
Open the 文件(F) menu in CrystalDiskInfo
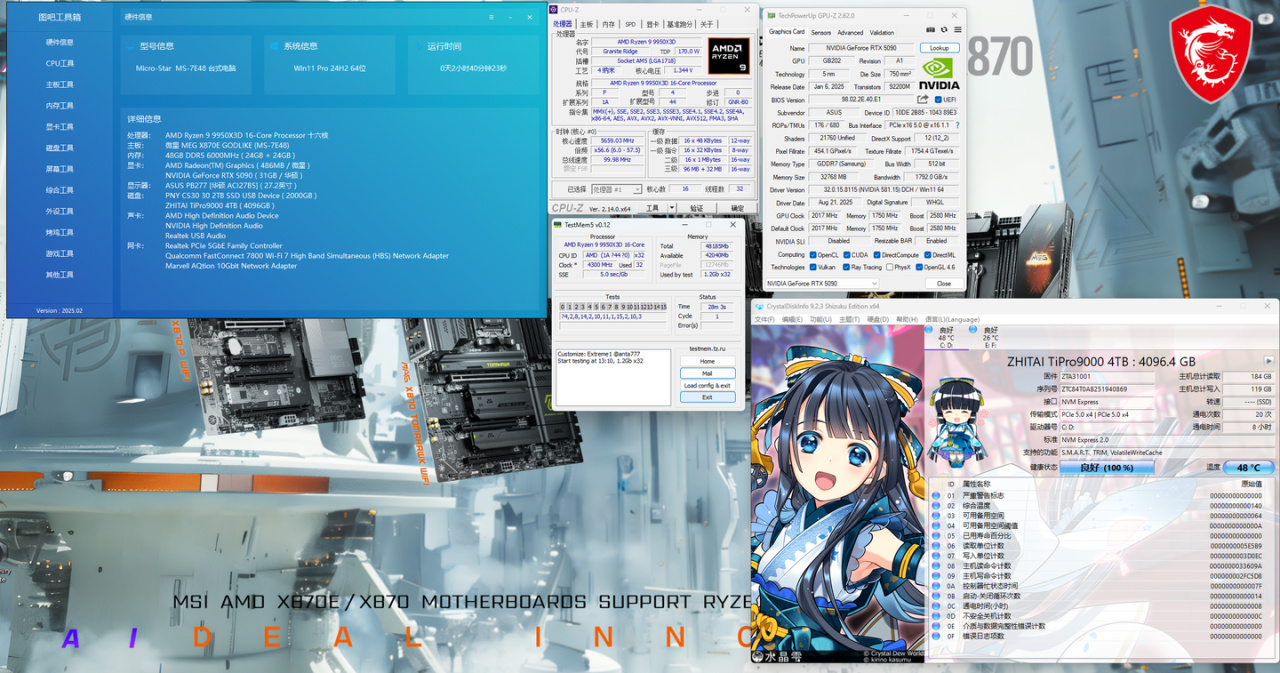coord(764,319)
